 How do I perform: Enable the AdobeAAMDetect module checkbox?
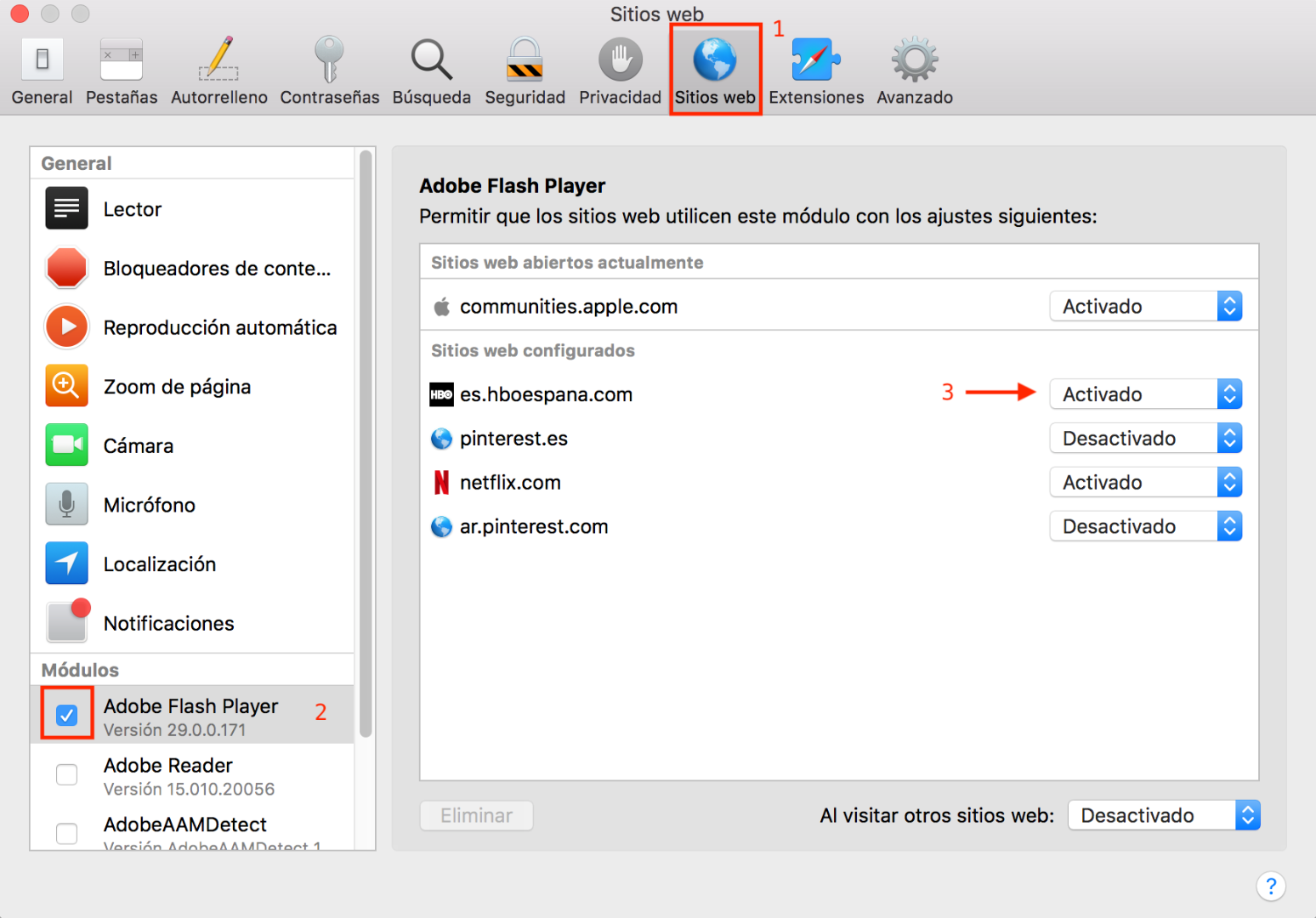click(x=67, y=833)
